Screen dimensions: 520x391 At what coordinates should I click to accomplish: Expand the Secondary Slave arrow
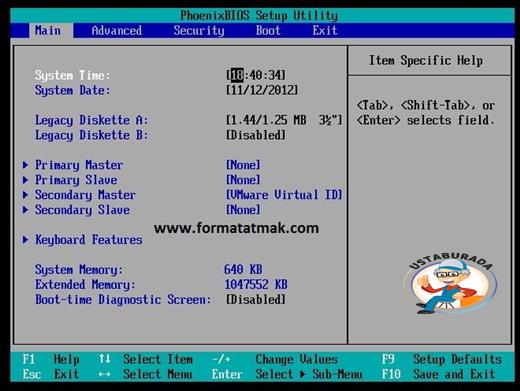pos(25,210)
